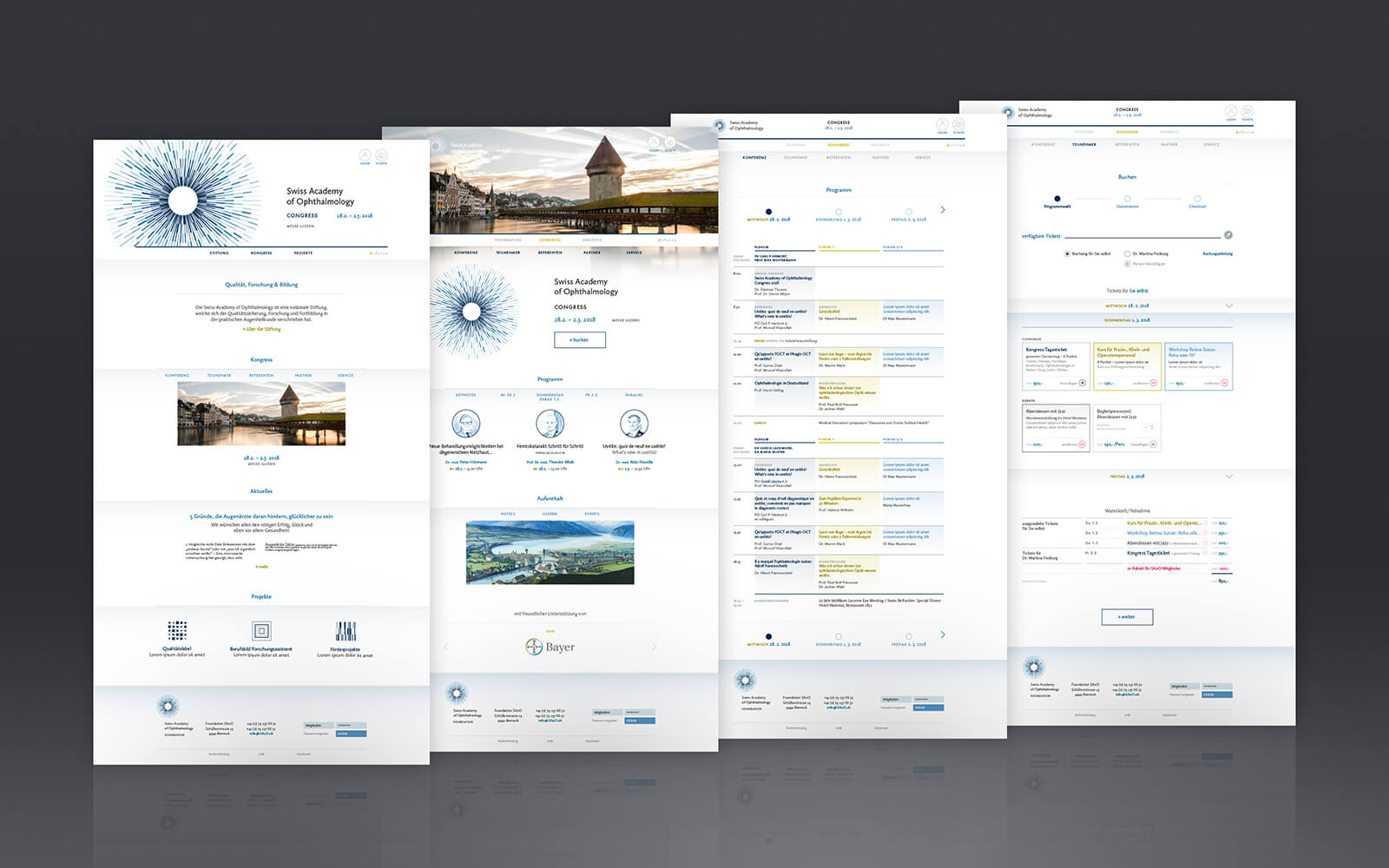Click the Bayer sponsor logo
This screenshot has height=868, width=1389.
coord(550,647)
